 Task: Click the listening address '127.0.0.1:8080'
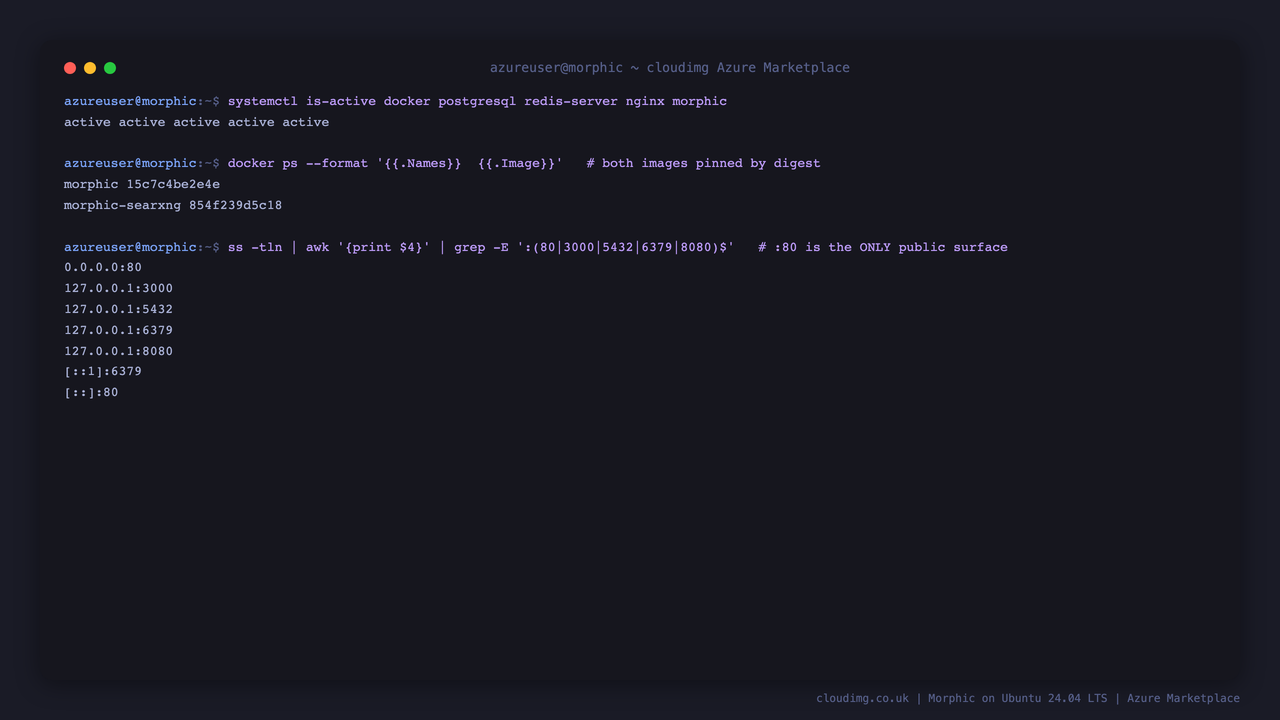click(x=118, y=351)
